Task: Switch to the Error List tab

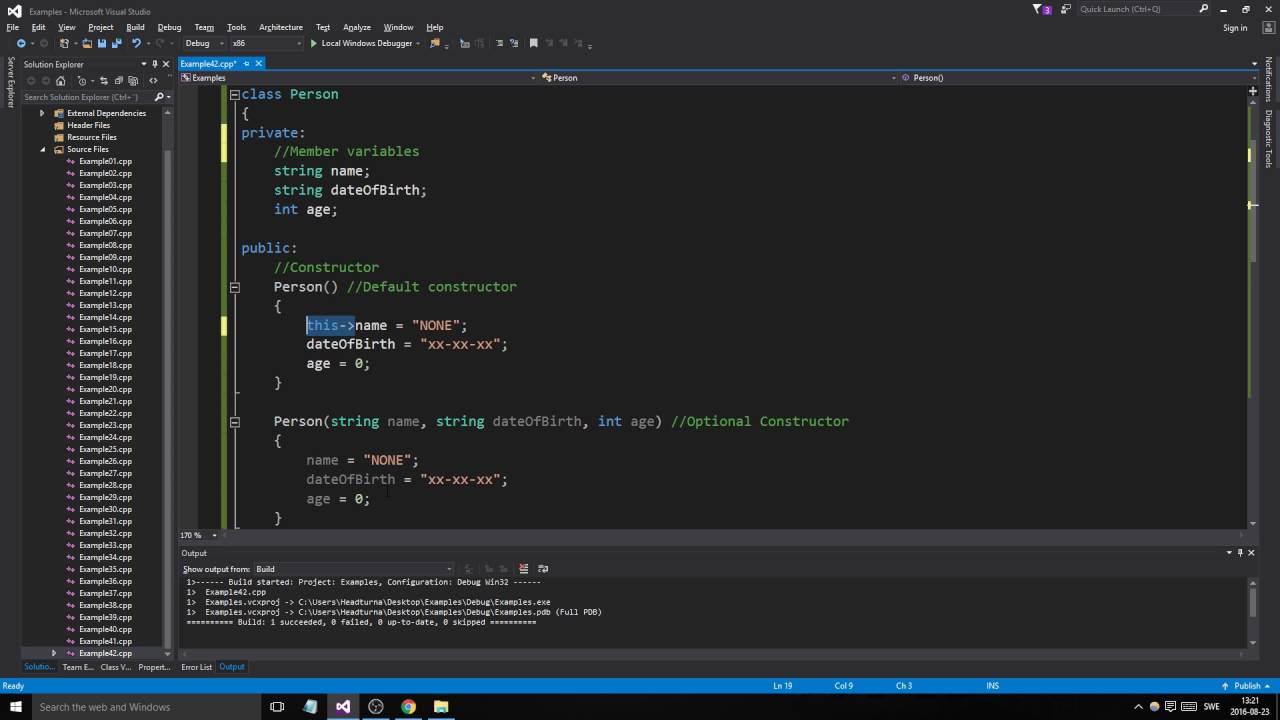Action: tap(196, 667)
